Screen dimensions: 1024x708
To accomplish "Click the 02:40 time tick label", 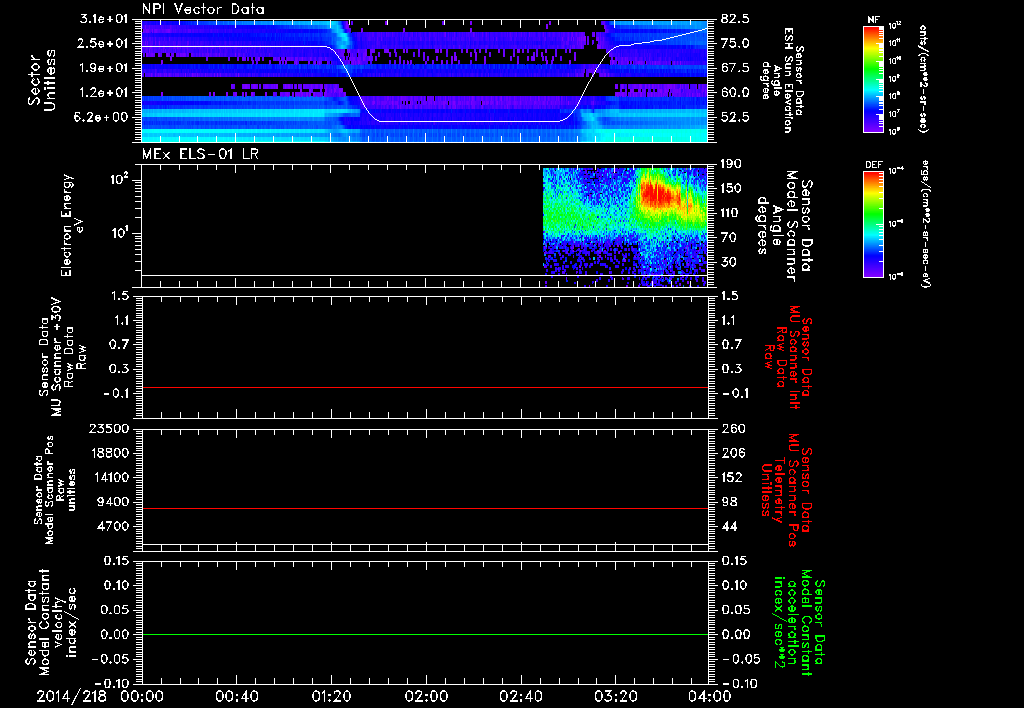I will point(520,696).
